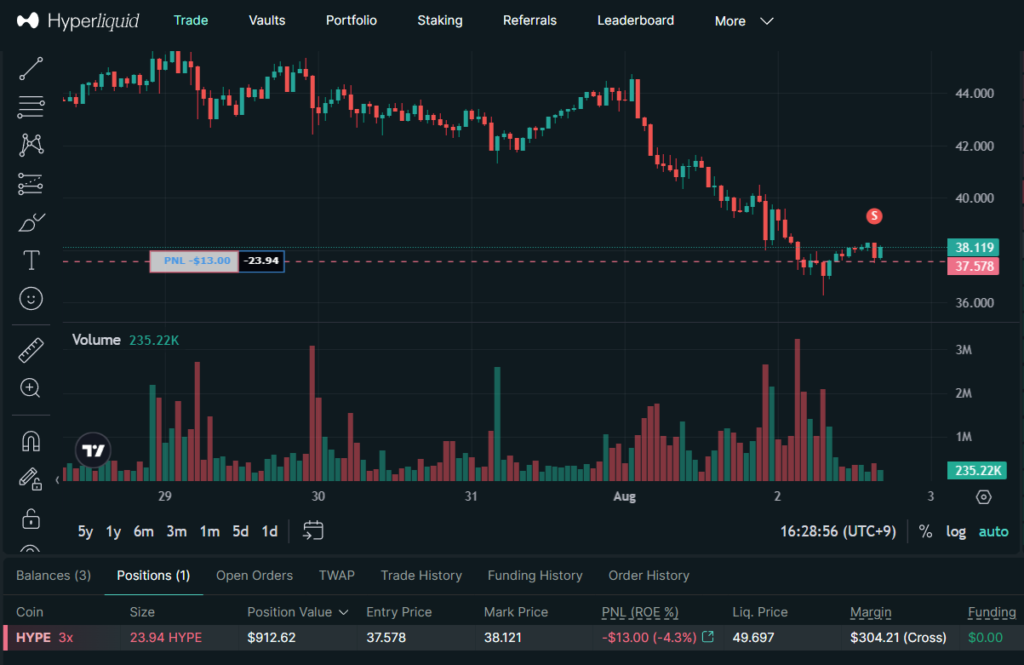Expand the More menu

tap(744, 21)
